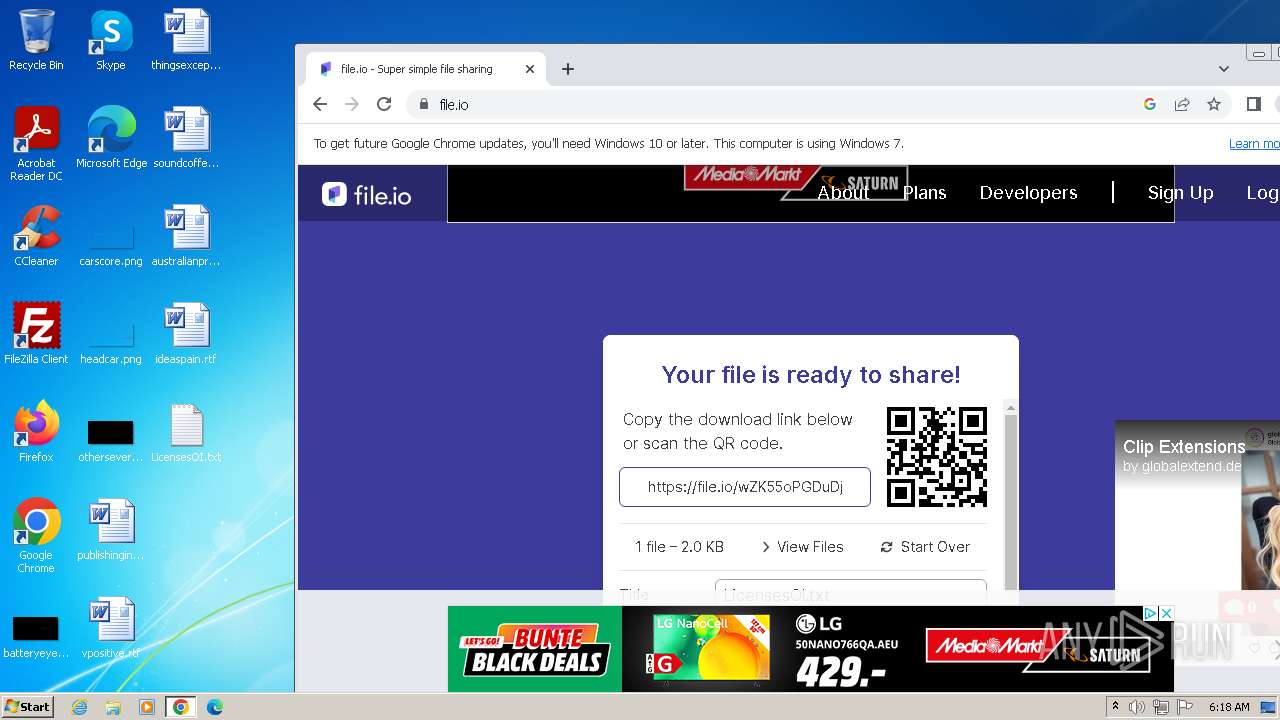Open Internet Explorer from the taskbar
The height and width of the screenshot is (720, 1280).
(x=79, y=707)
